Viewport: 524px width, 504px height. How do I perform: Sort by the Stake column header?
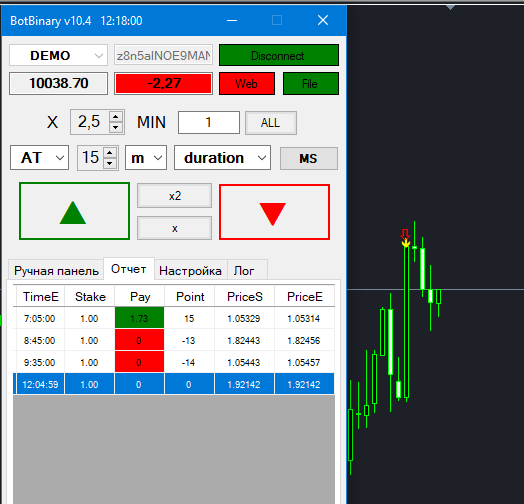coord(90,296)
